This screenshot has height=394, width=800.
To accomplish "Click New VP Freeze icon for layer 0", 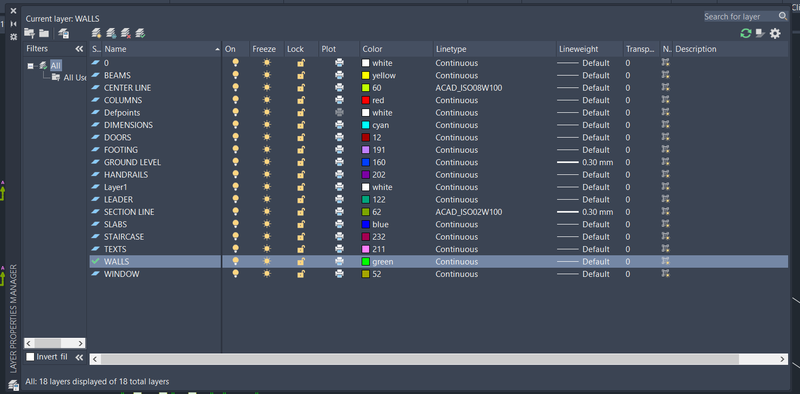I will 665,62.
